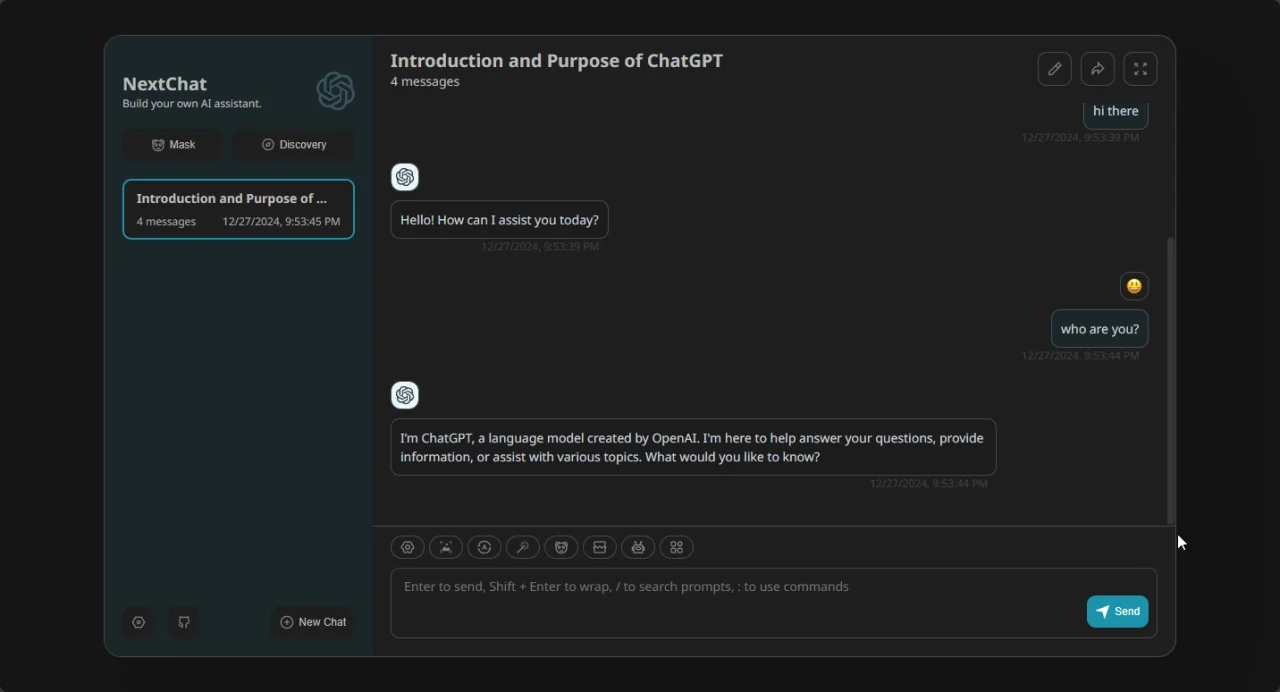Click the chat area vertical scrollbar
The height and width of the screenshot is (692, 1280).
point(1171,380)
